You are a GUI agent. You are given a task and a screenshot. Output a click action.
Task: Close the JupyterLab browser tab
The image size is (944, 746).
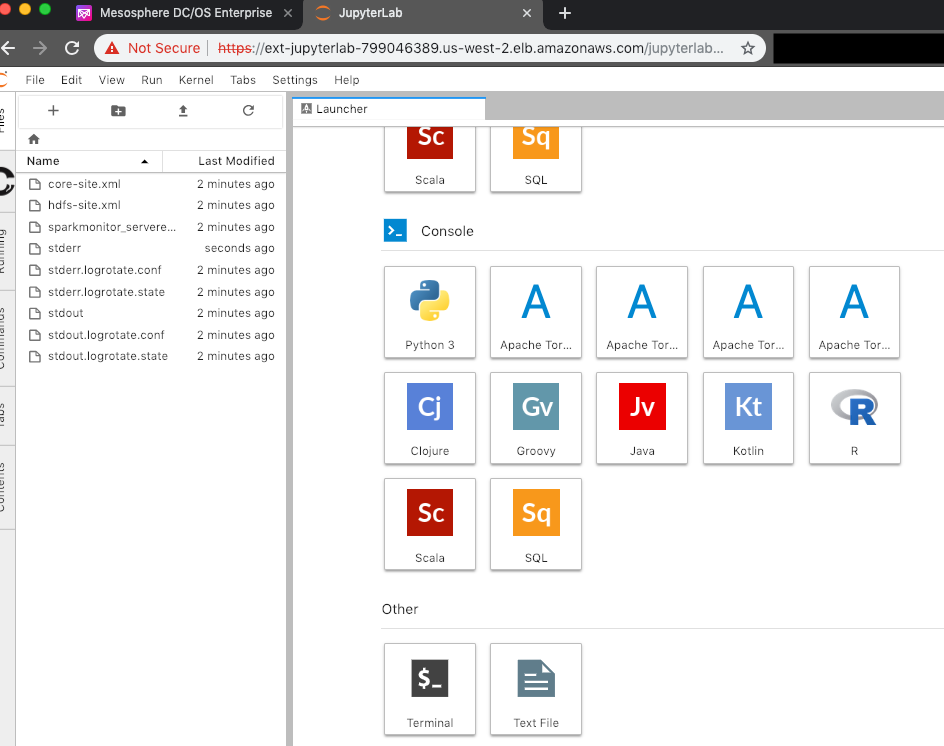pos(527,13)
